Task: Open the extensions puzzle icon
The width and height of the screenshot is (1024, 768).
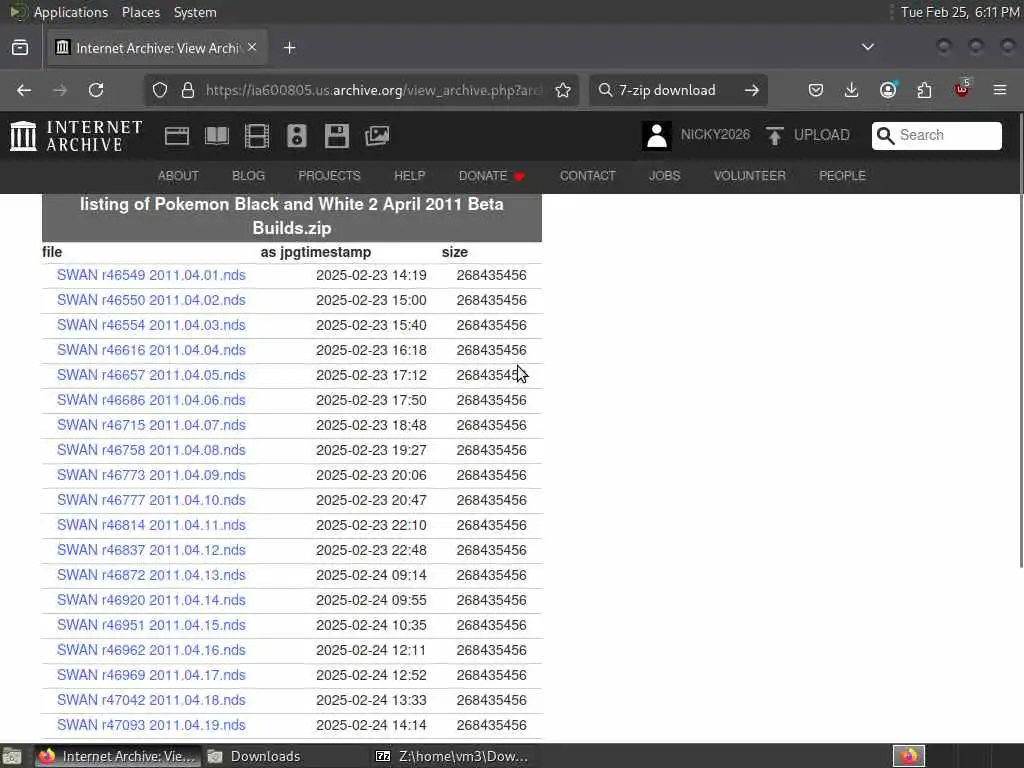Action: point(925,90)
